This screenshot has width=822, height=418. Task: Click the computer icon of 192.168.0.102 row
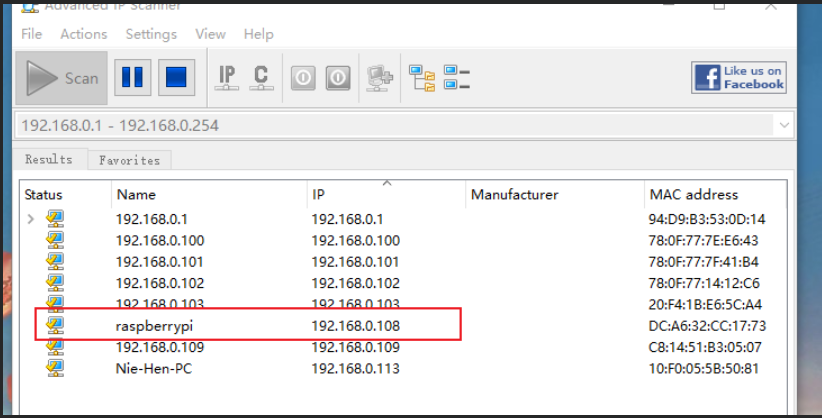click(55, 283)
